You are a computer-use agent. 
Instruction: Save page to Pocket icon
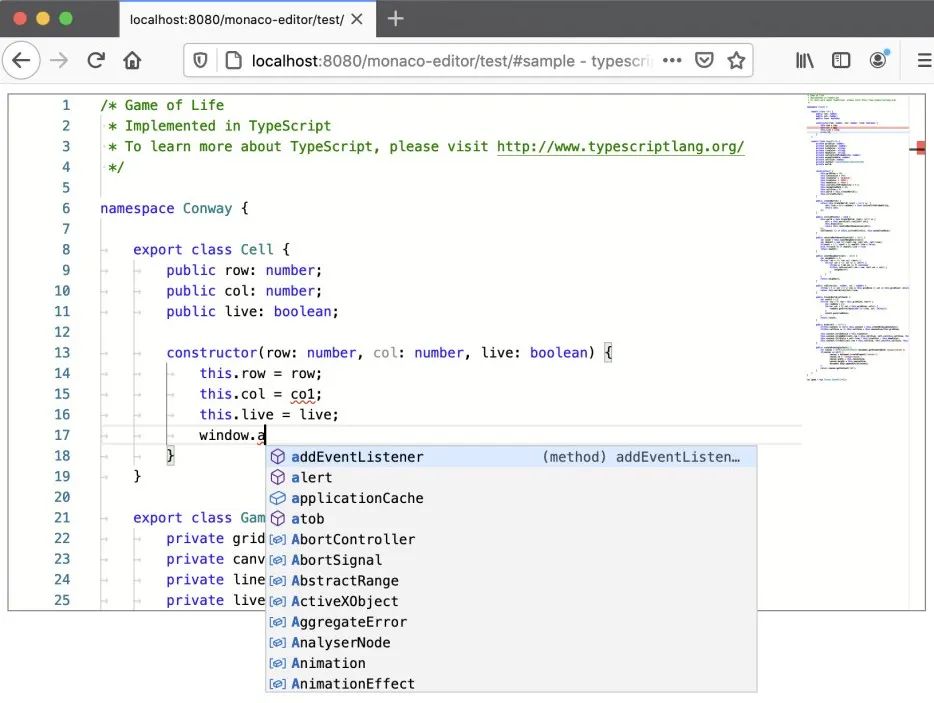[704, 60]
